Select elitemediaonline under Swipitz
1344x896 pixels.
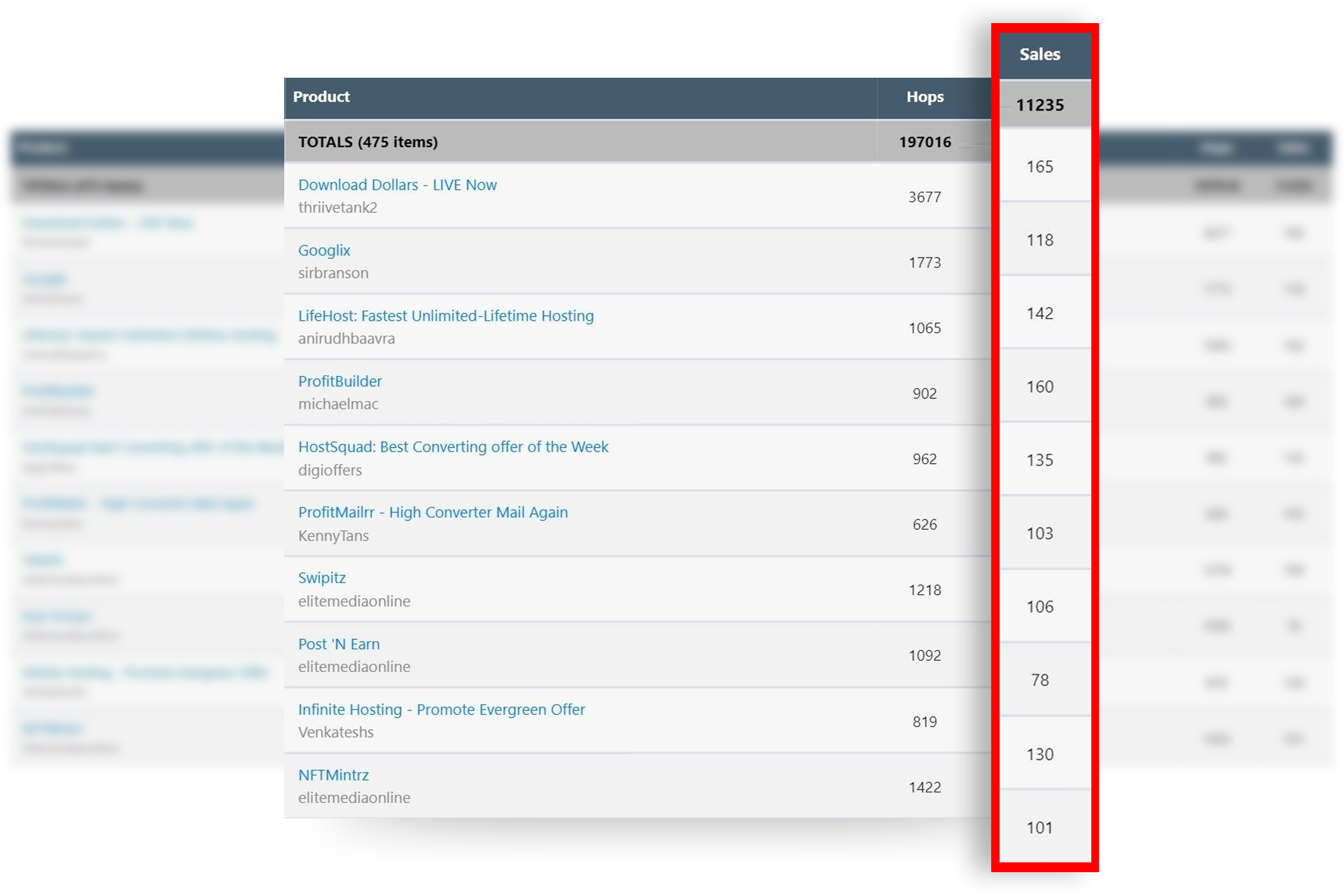click(354, 601)
